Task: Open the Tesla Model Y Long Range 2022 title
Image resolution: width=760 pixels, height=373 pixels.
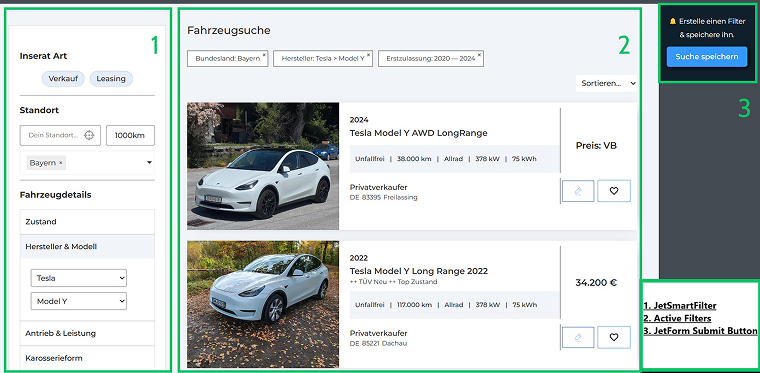Action: point(418,271)
